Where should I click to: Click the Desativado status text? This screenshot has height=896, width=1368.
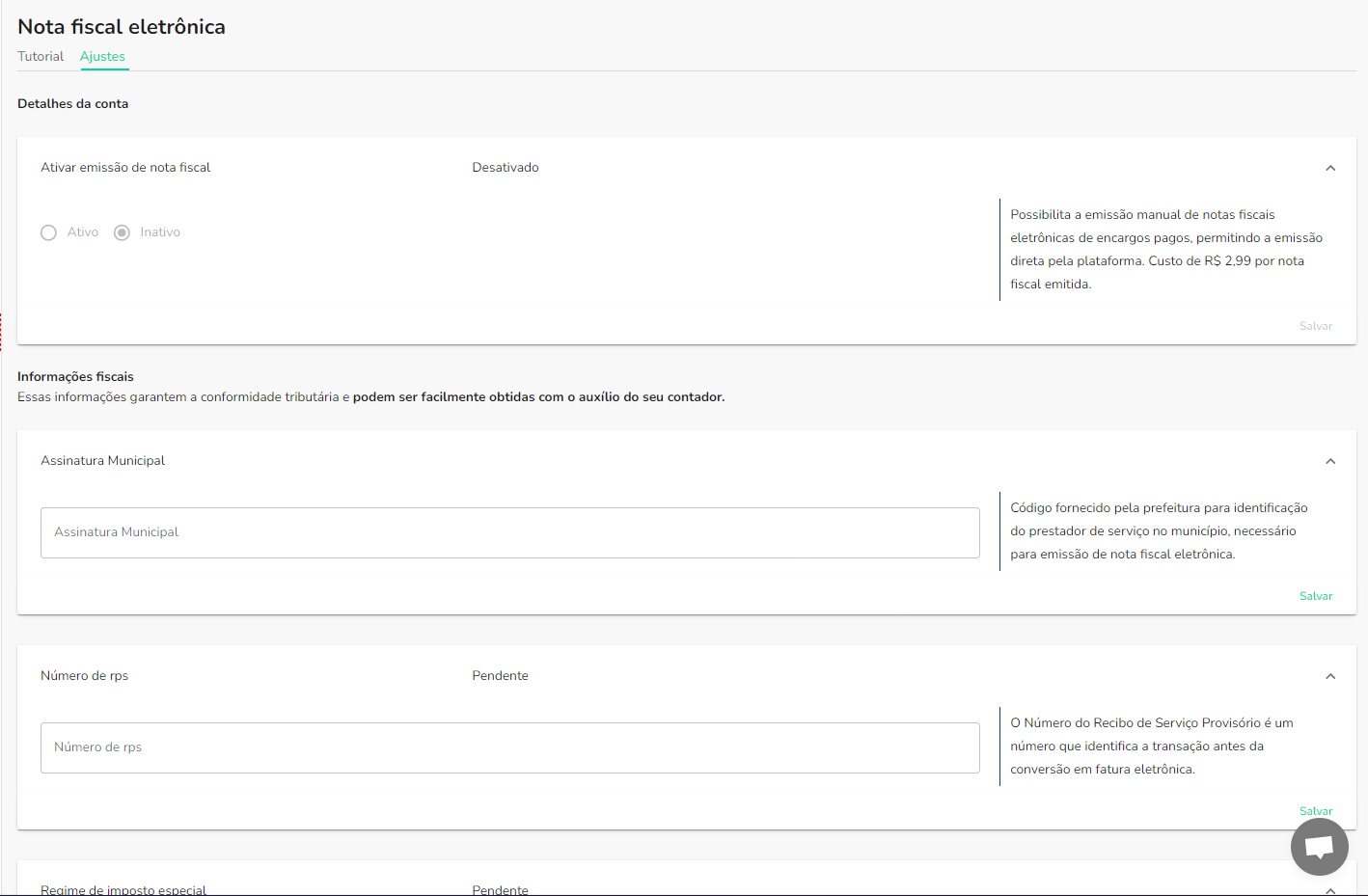tap(506, 167)
